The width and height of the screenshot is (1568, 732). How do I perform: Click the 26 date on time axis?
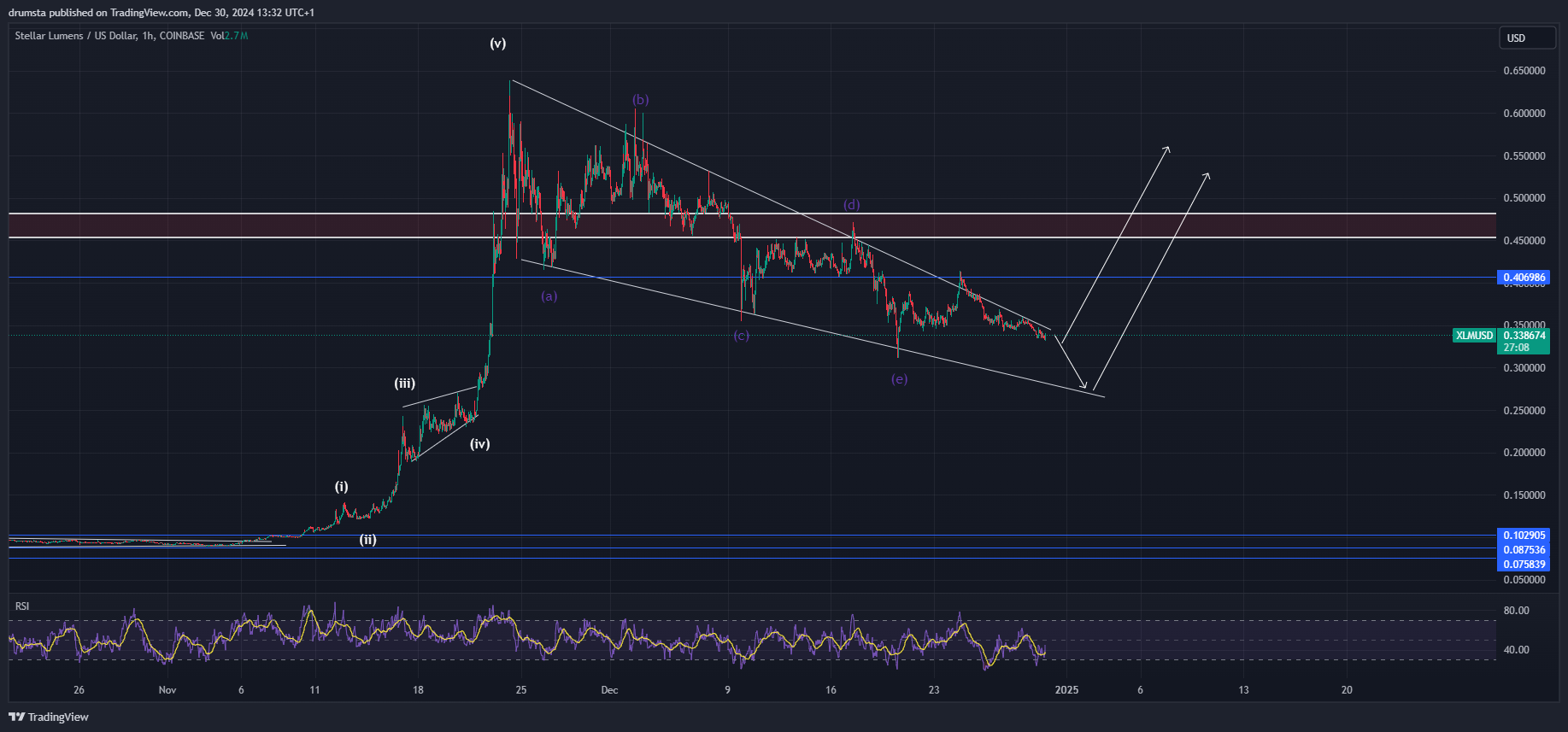79,690
